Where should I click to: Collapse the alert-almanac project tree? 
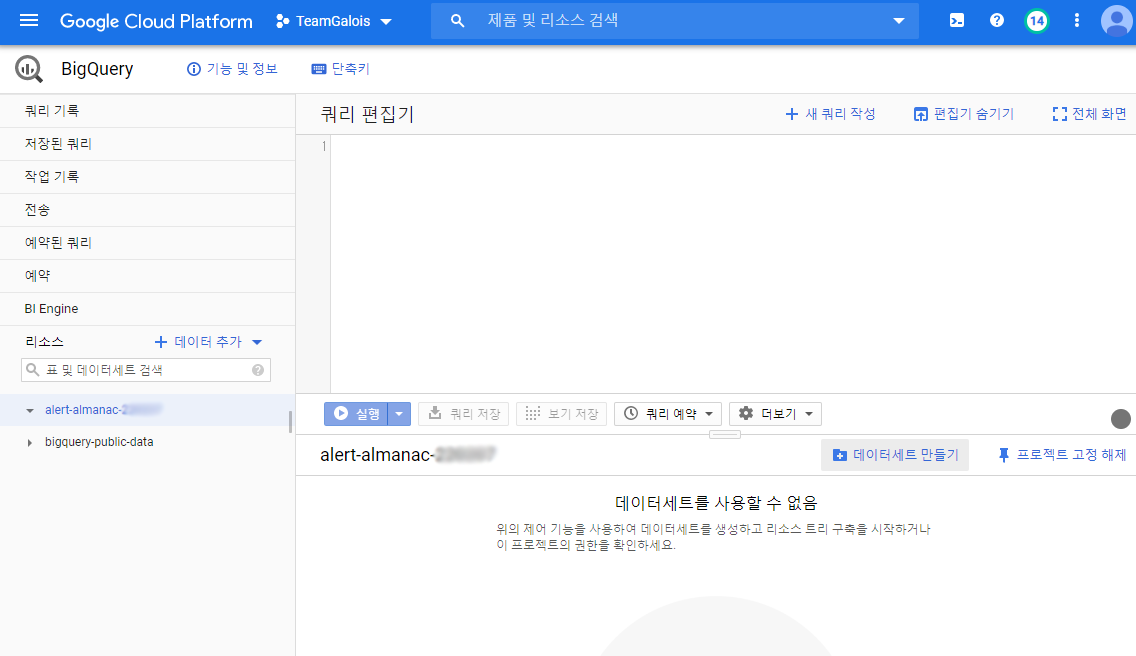click(30, 410)
